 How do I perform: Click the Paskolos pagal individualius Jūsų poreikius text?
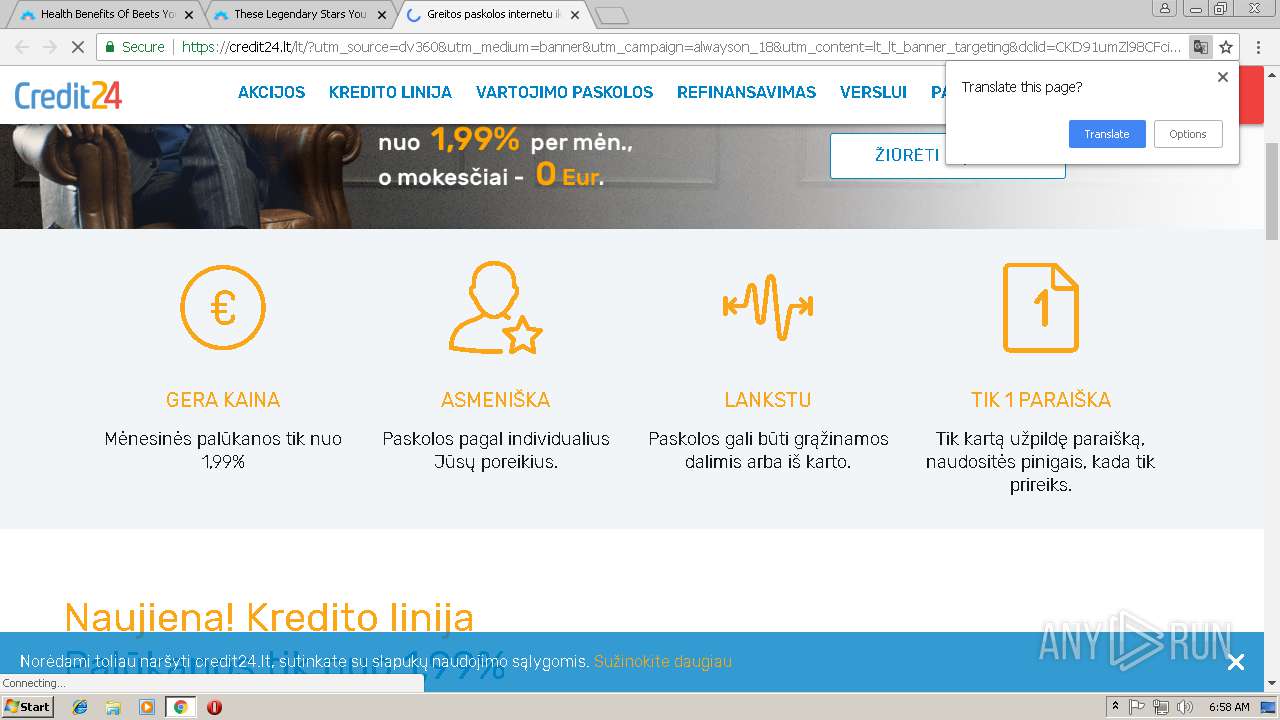496,450
